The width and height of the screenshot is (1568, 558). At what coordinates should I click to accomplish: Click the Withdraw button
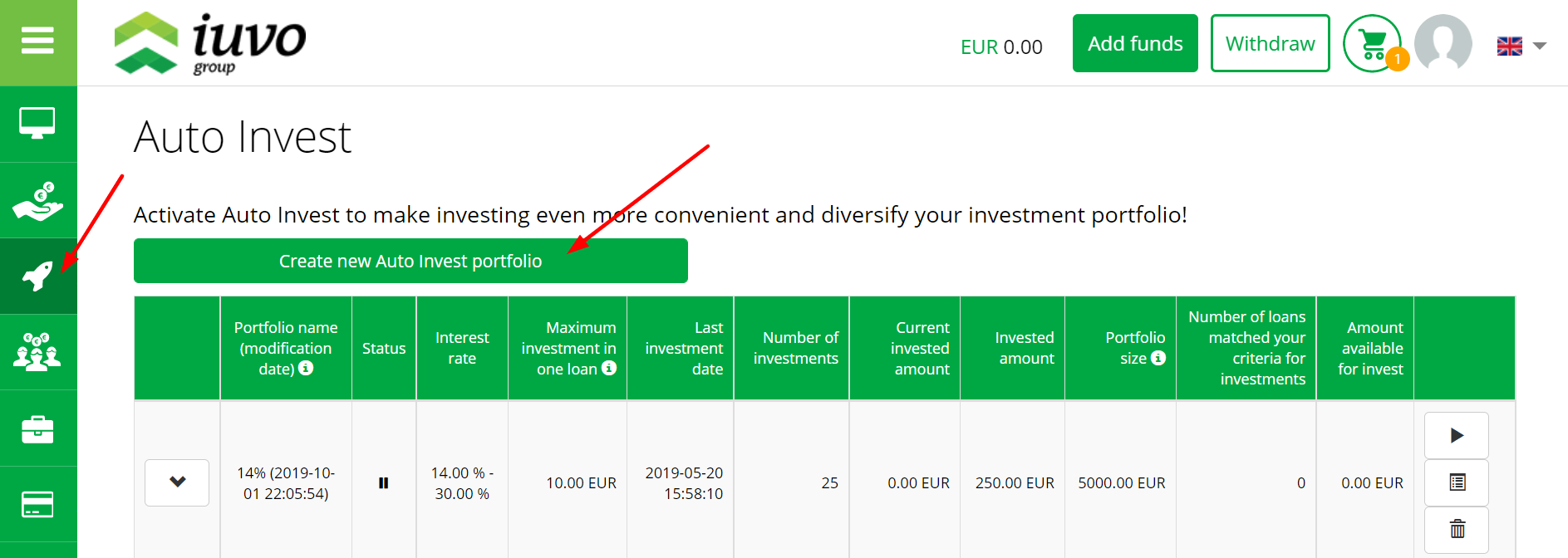[1270, 43]
